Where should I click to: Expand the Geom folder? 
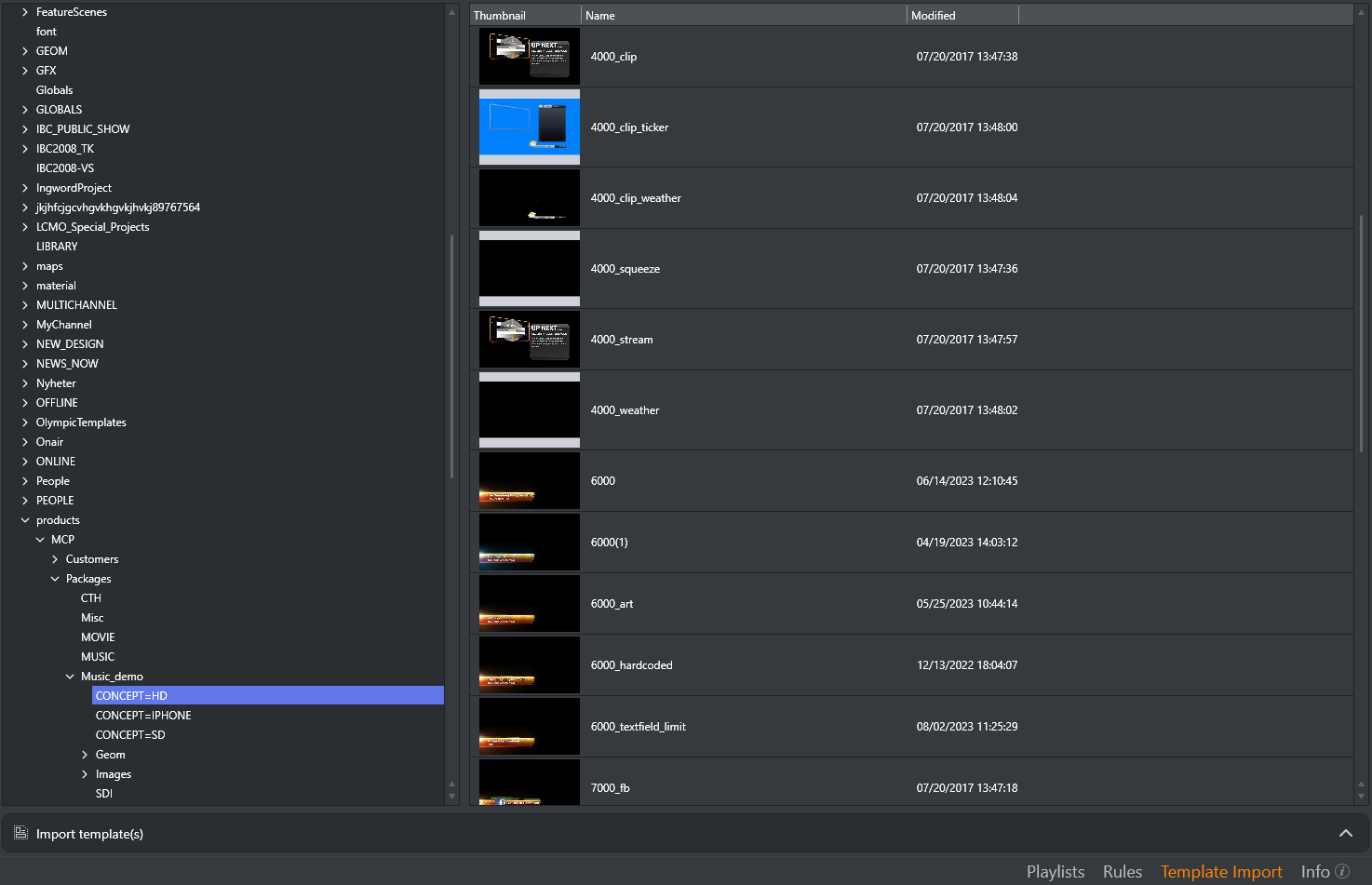tap(85, 755)
